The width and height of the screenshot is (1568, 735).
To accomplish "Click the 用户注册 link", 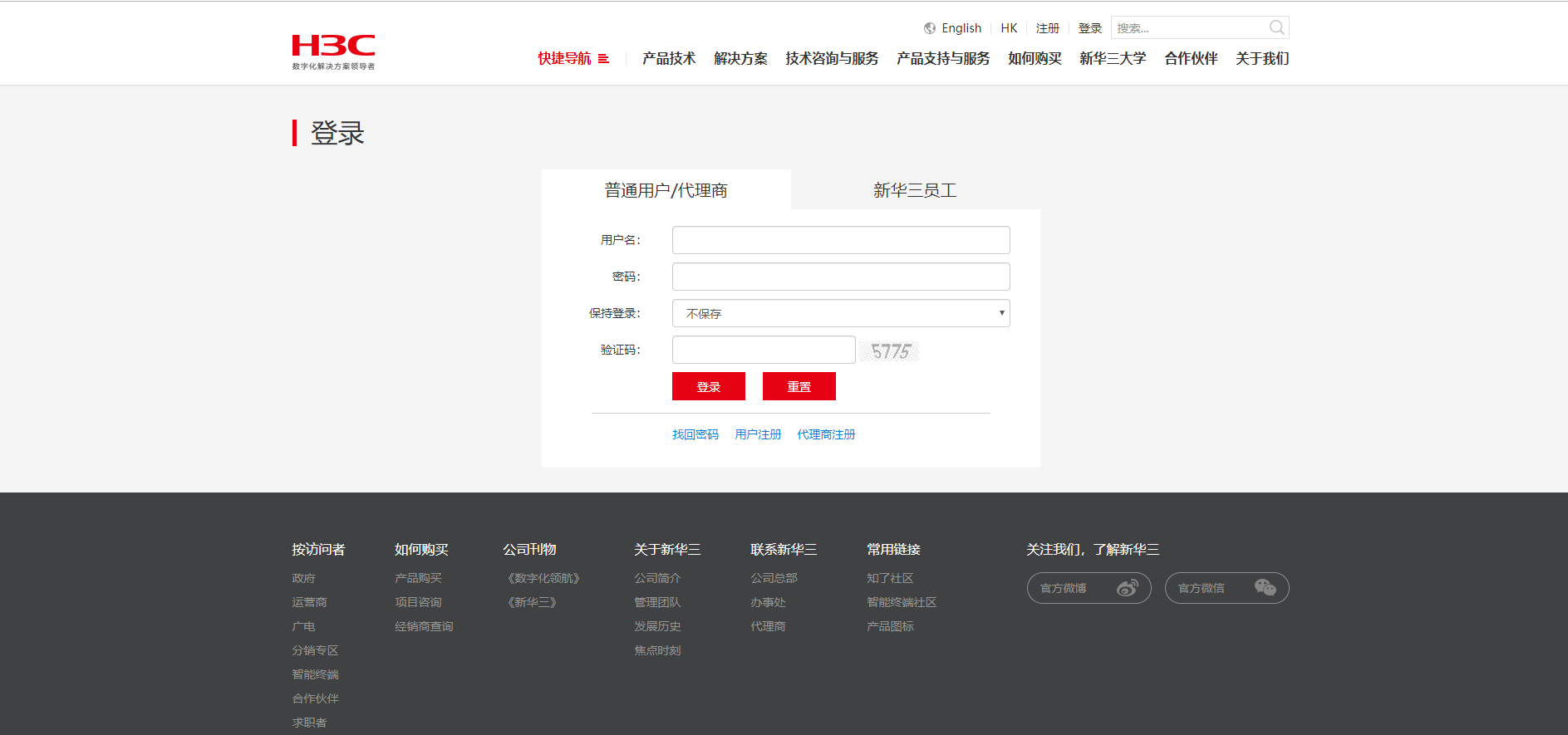I will point(758,434).
